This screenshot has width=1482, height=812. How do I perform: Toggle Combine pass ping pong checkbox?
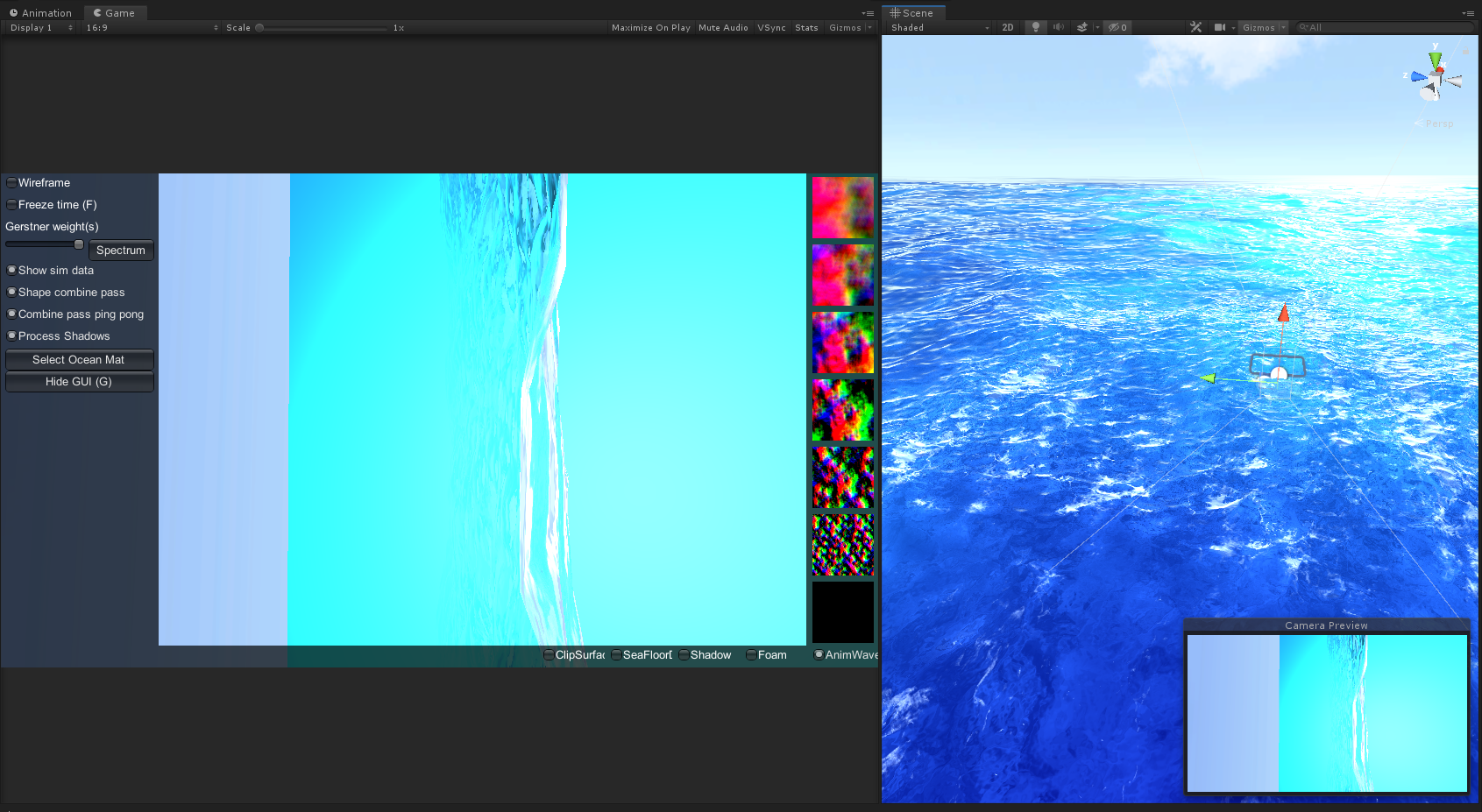pyautogui.click(x=11, y=314)
